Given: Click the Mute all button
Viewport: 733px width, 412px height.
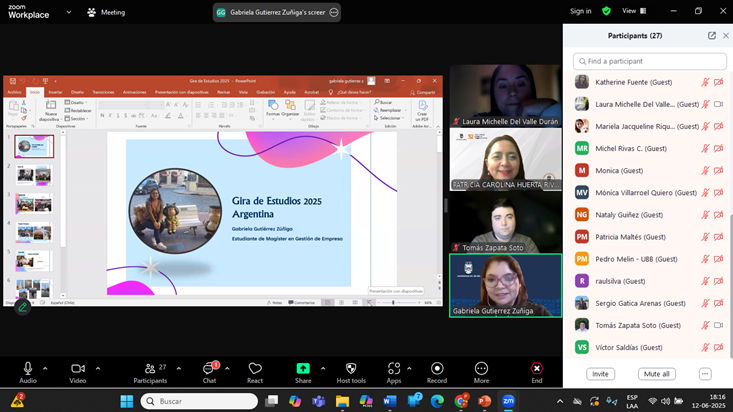Looking at the screenshot, I should tap(656, 374).
